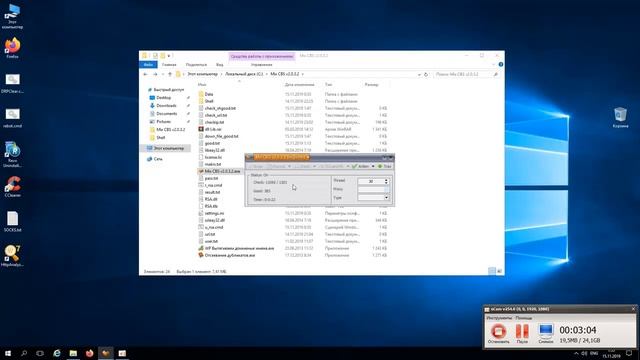Sort files by the Имя column header
Screen dimensions: 640x360
click(202, 84)
